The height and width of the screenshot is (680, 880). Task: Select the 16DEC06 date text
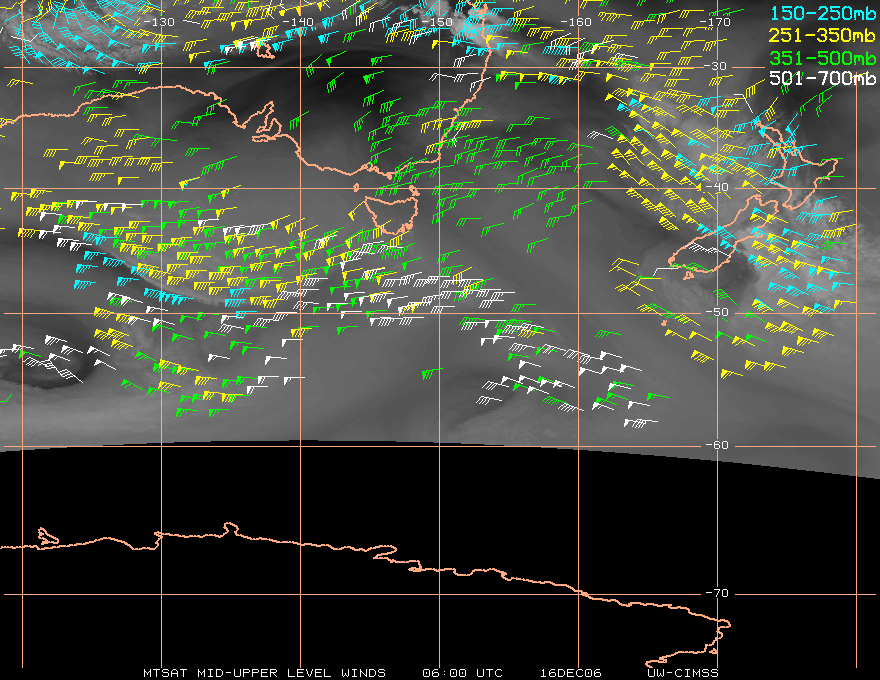[x=570, y=672]
